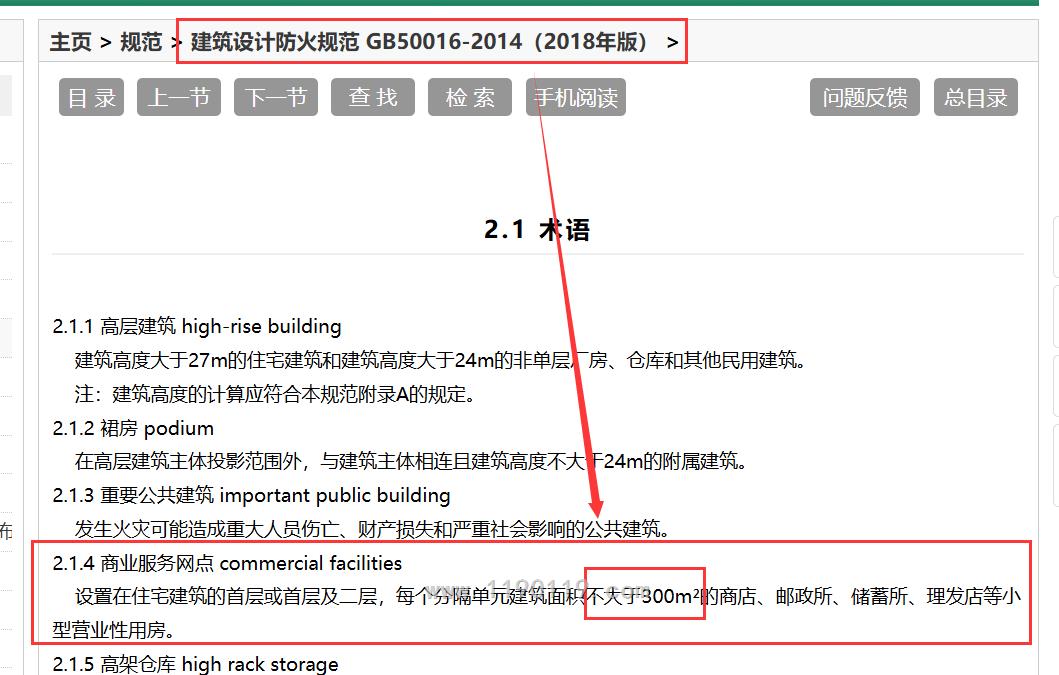This screenshot has width=1059, height=675.
Task: Open the 检索 search button
Action: 470,97
